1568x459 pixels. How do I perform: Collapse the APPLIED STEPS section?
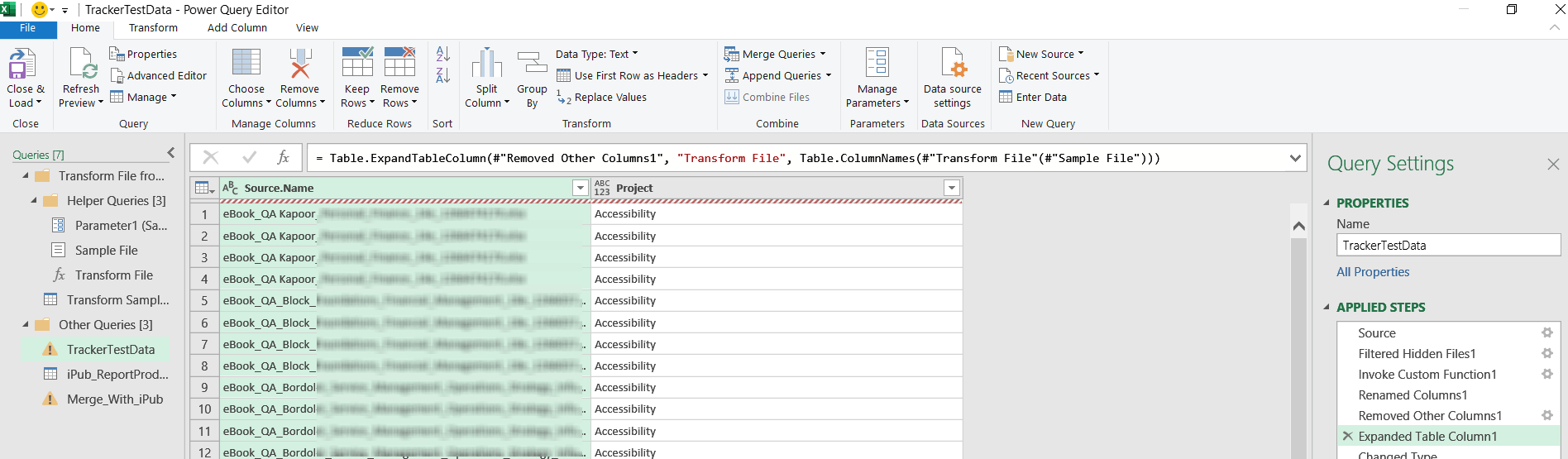[x=1327, y=307]
